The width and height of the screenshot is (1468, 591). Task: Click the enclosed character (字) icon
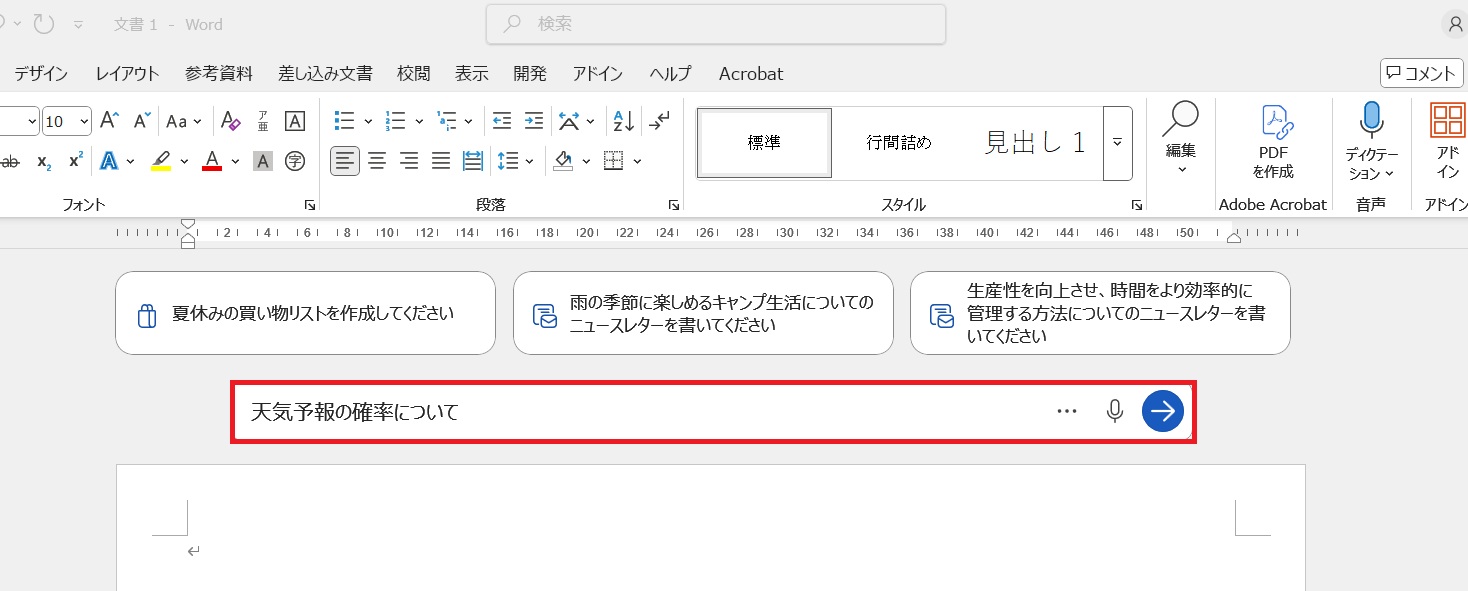click(295, 161)
